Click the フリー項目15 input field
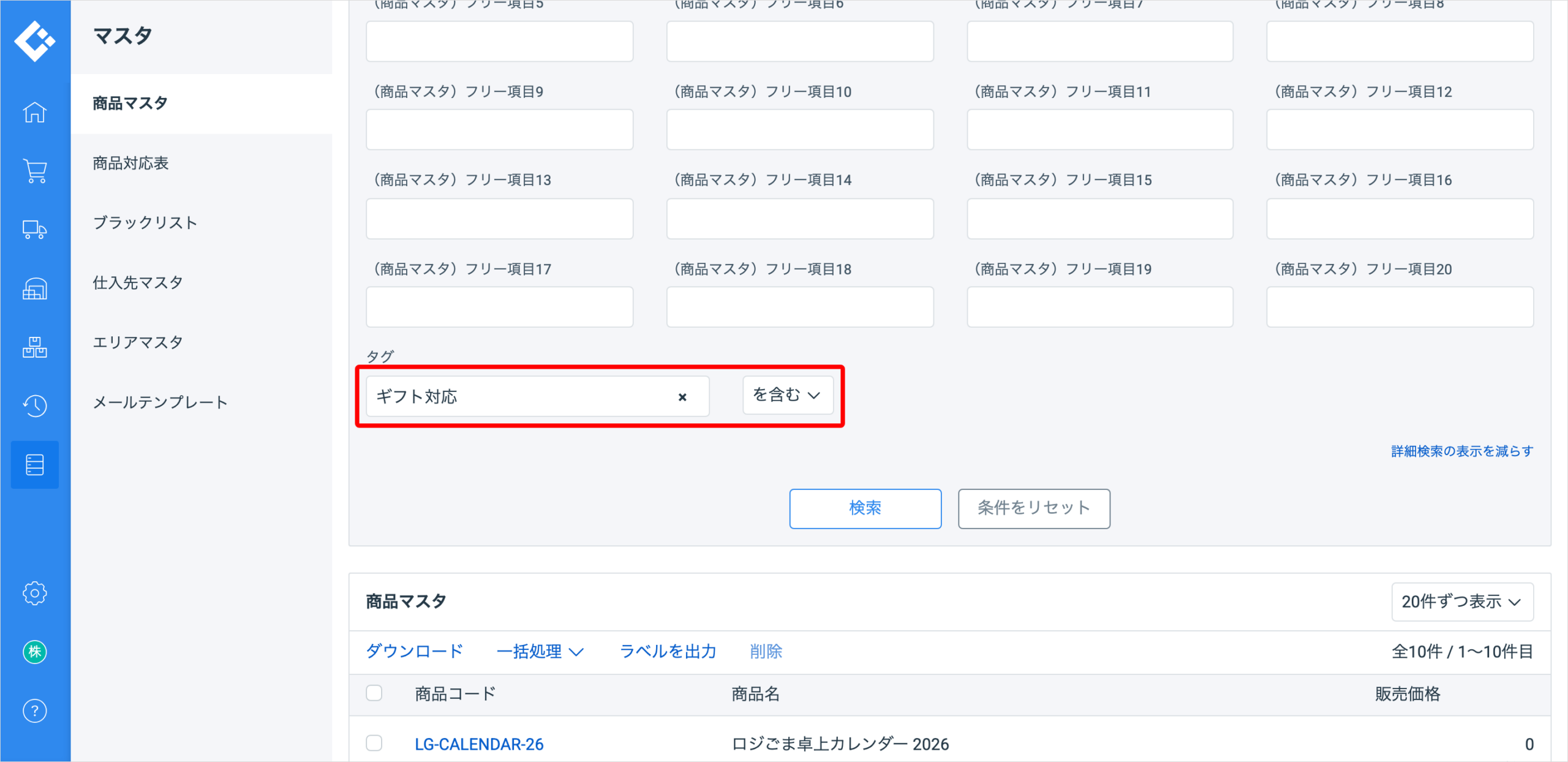 tap(1100, 219)
